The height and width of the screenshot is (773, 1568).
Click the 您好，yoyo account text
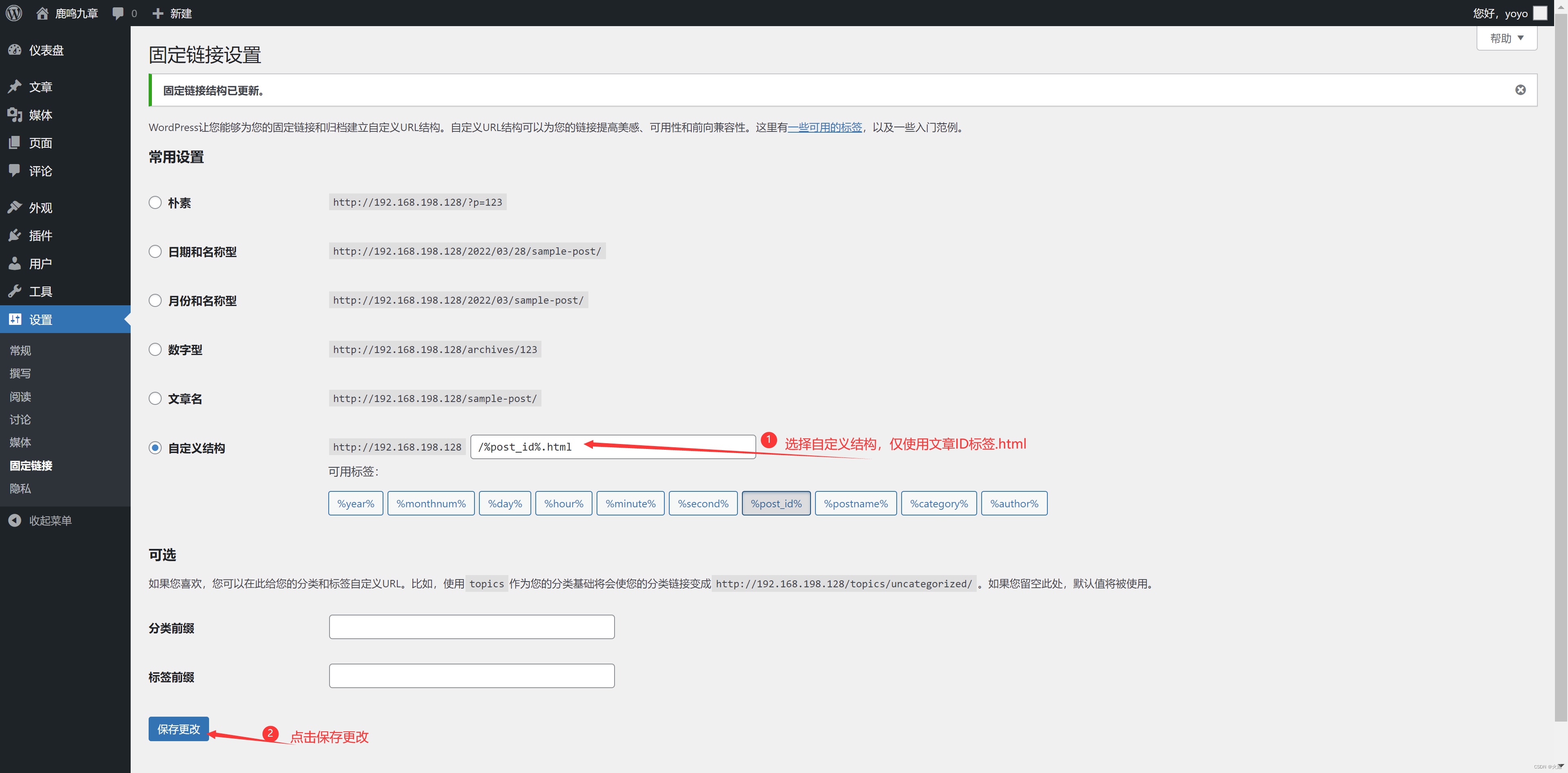[x=1500, y=13]
